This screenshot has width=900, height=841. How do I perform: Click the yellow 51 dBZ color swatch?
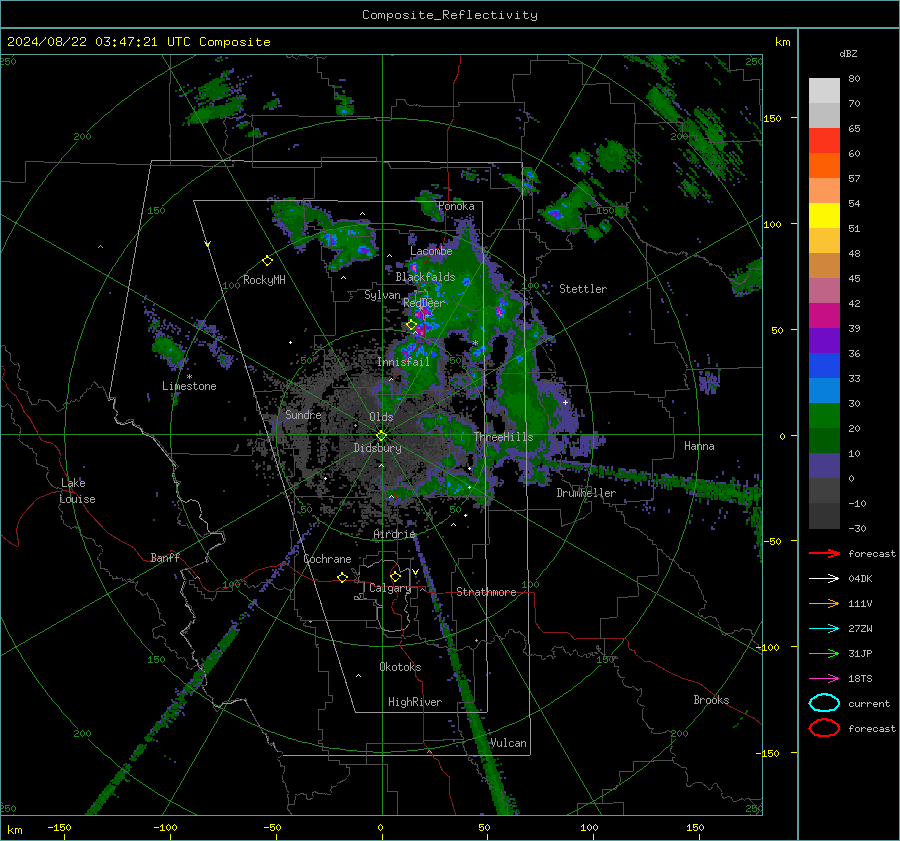pyautogui.click(x=824, y=215)
